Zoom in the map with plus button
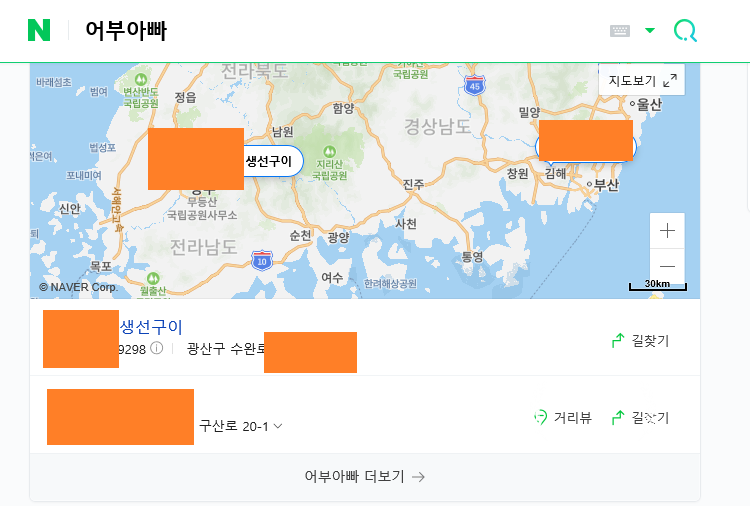The width and height of the screenshot is (750, 506). coord(667,231)
